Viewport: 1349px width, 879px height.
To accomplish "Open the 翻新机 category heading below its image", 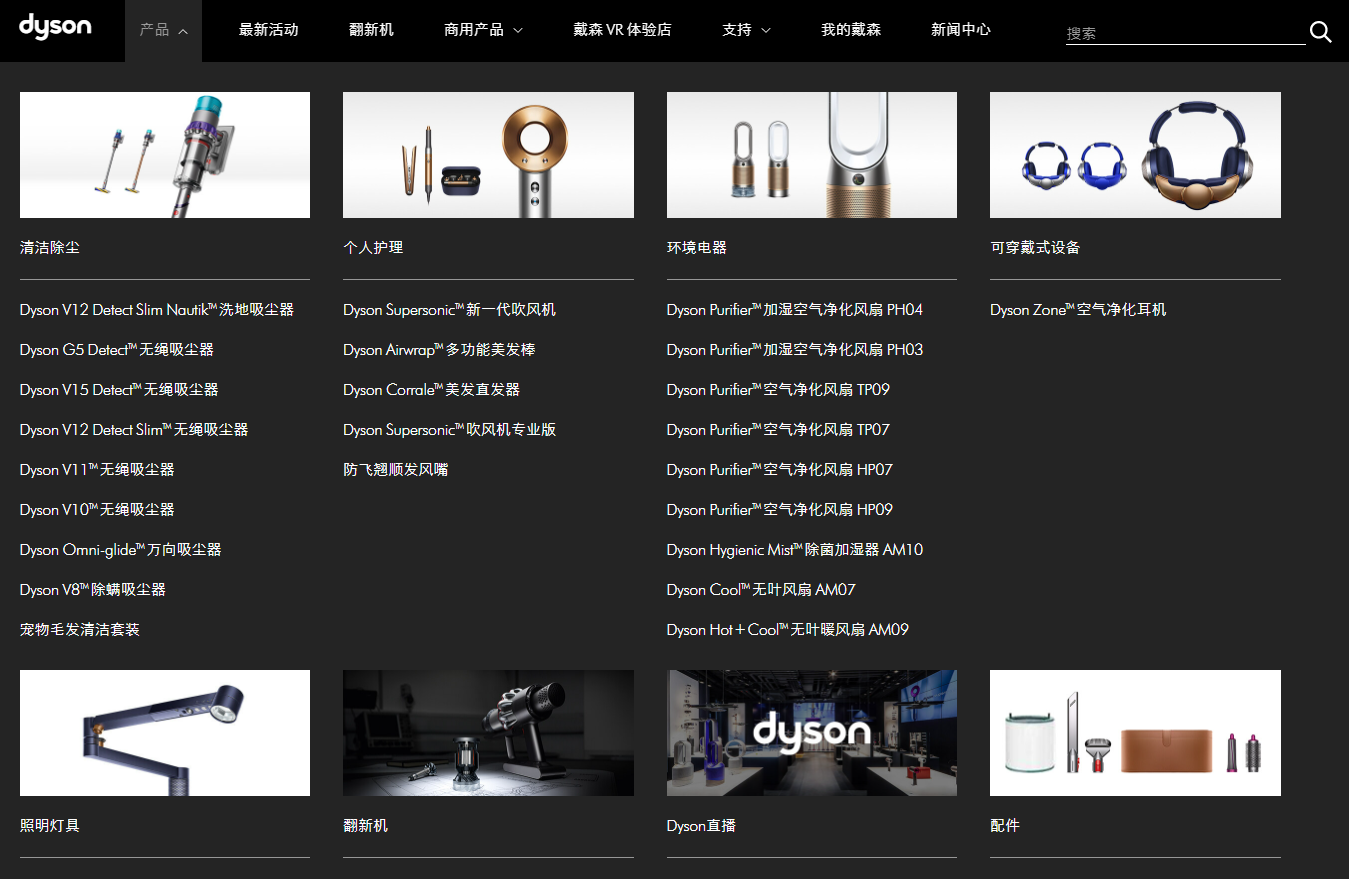I will click(x=366, y=825).
